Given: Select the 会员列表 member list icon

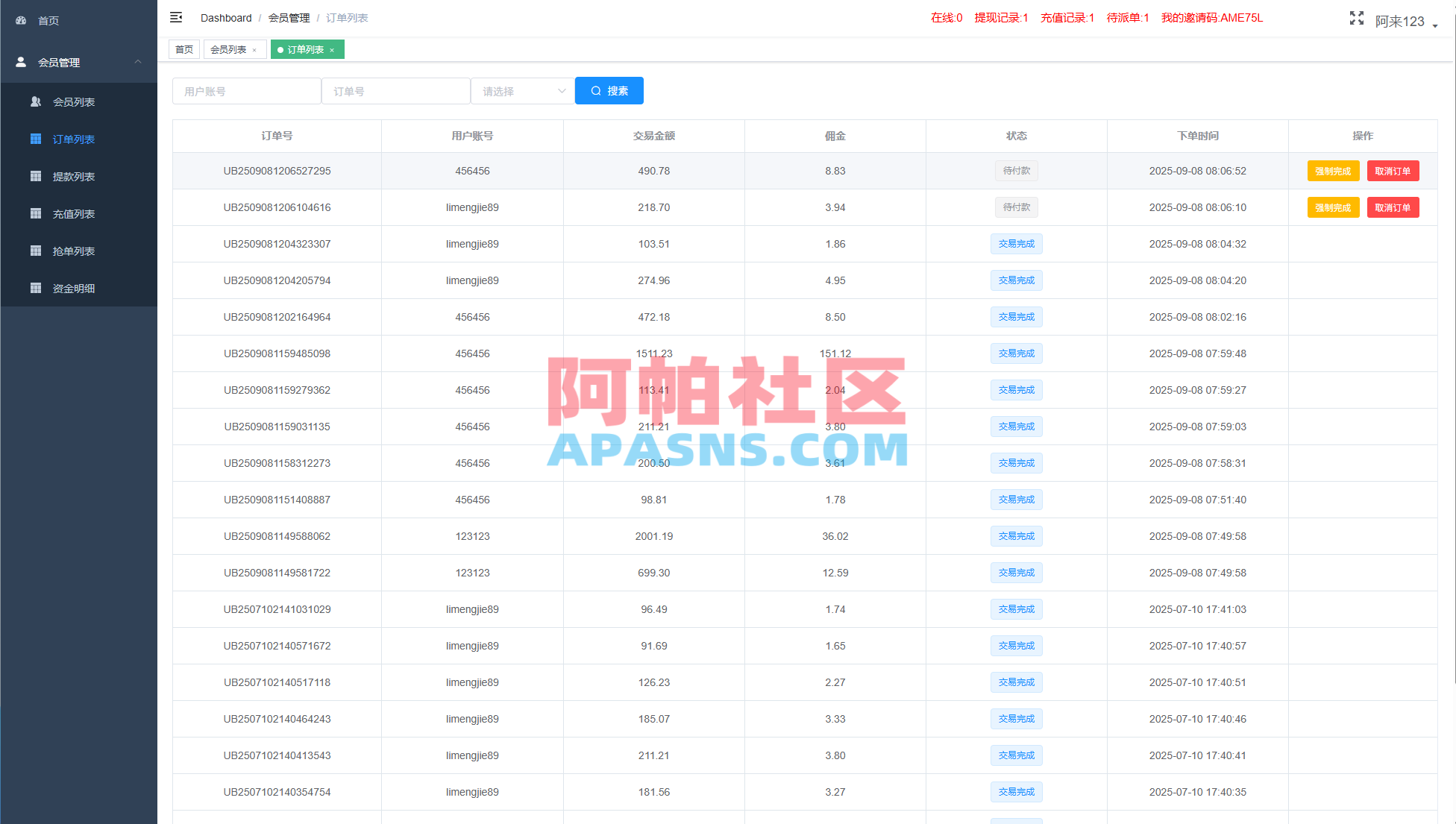Looking at the screenshot, I should [35, 101].
